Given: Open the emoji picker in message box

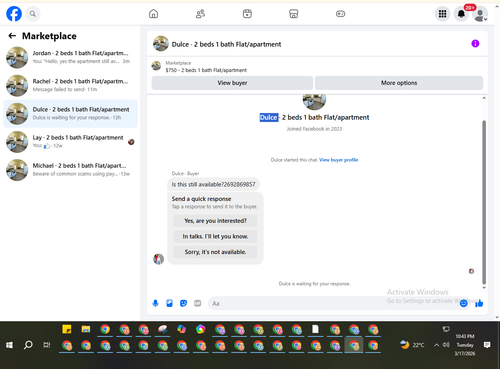Looking at the screenshot, I should [x=463, y=303].
